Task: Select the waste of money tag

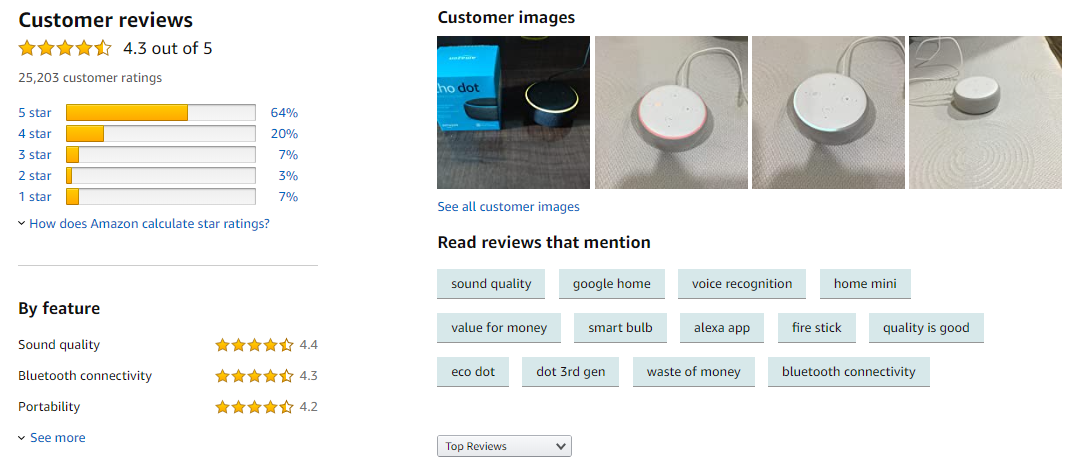Action: point(693,372)
